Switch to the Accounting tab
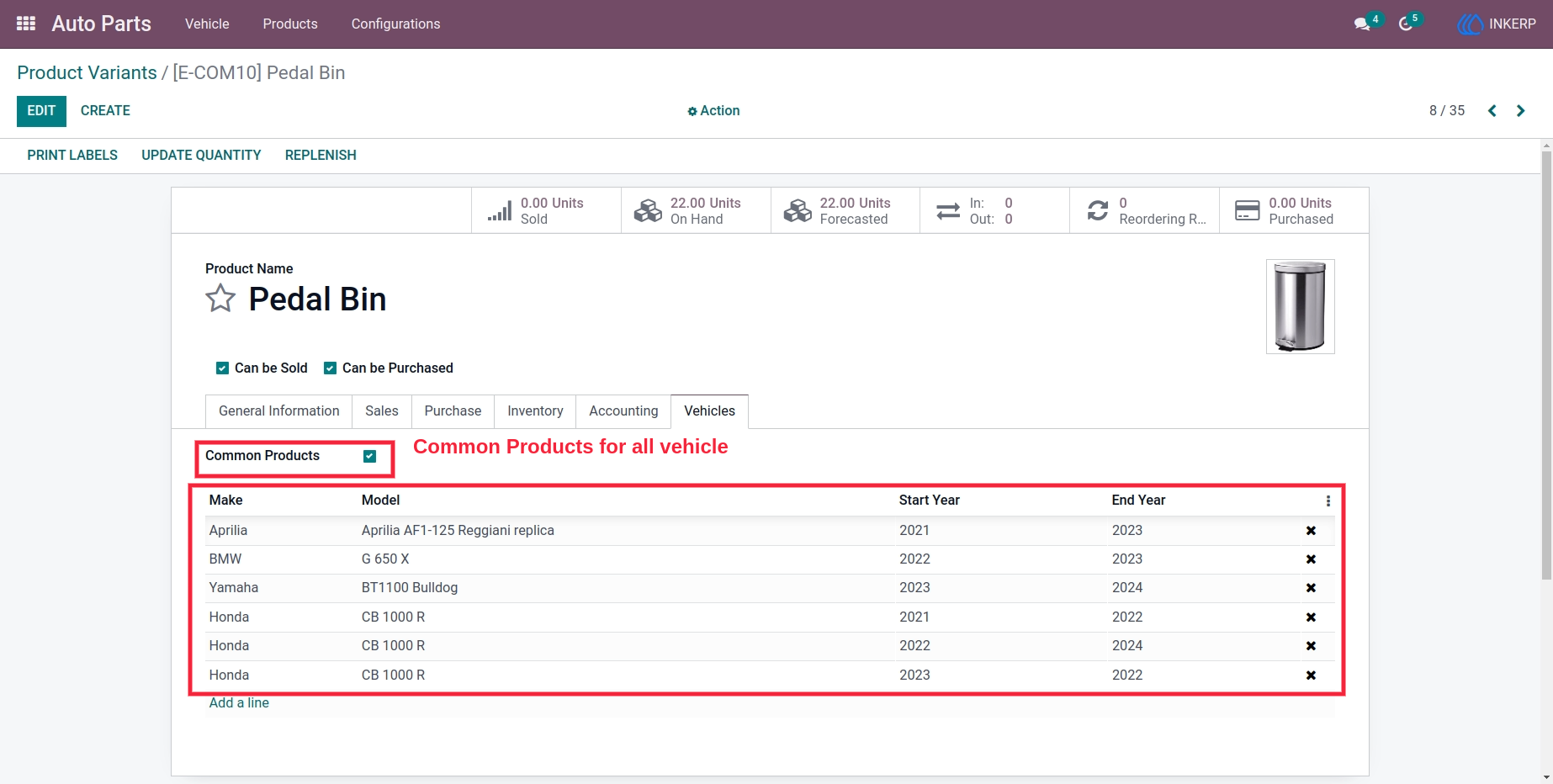This screenshot has width=1553, height=784. pyautogui.click(x=623, y=411)
